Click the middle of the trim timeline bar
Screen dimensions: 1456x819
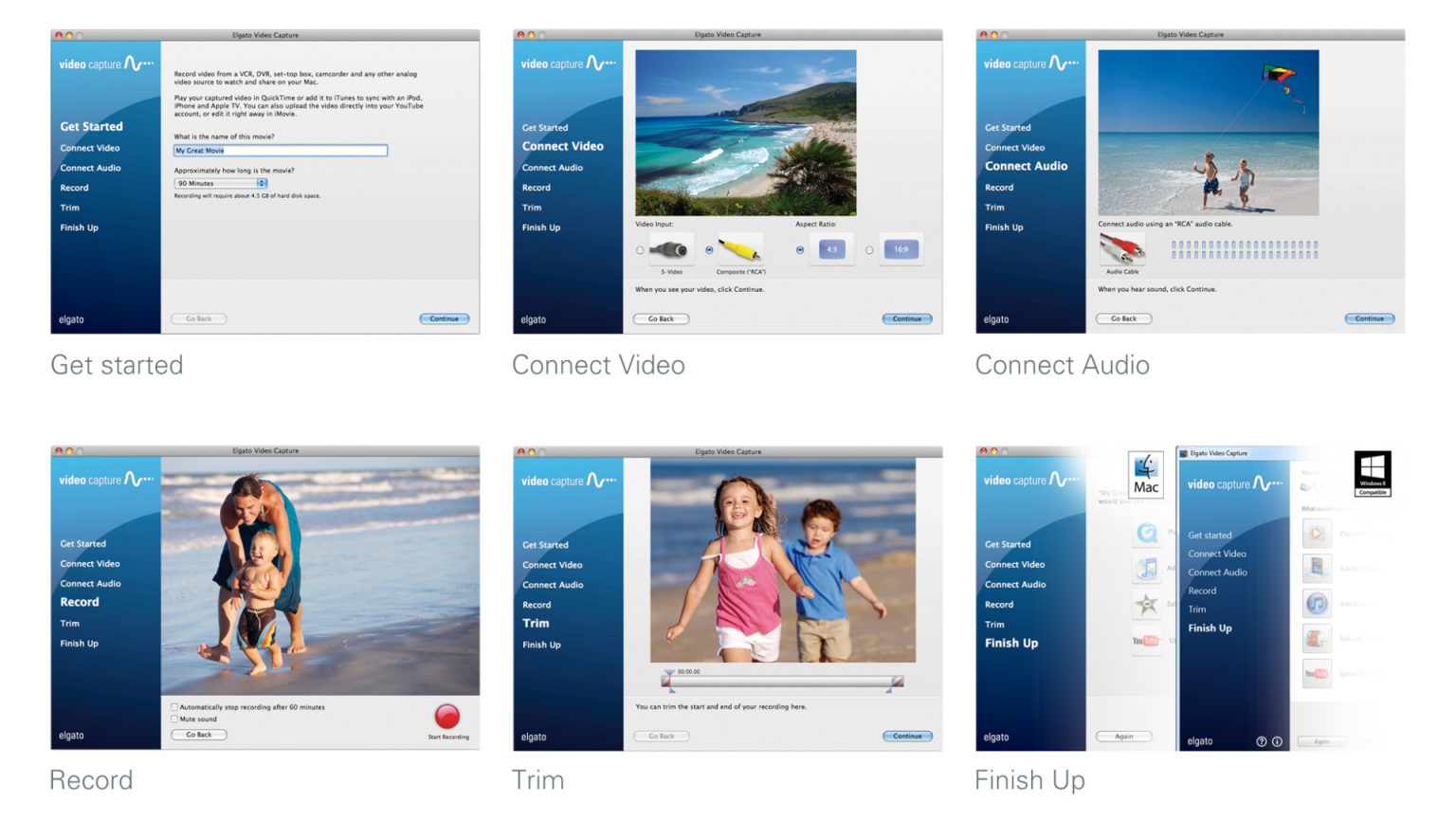(x=783, y=682)
